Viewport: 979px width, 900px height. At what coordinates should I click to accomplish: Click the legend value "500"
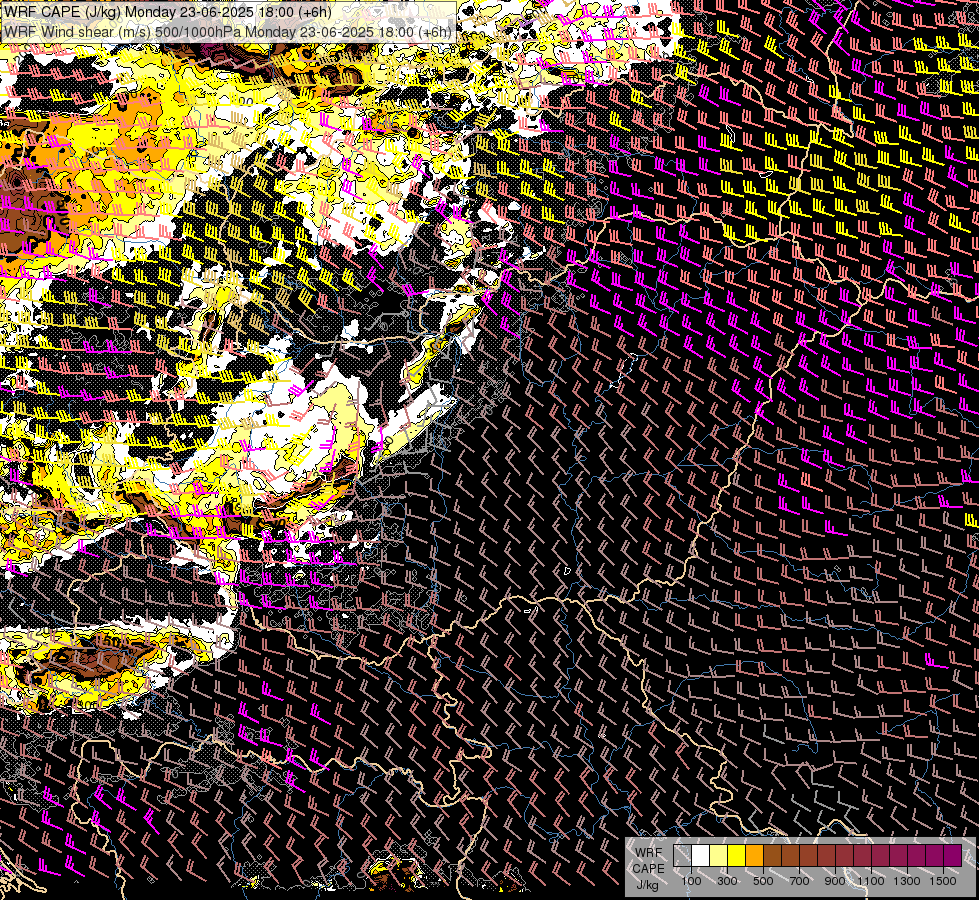pos(763,881)
